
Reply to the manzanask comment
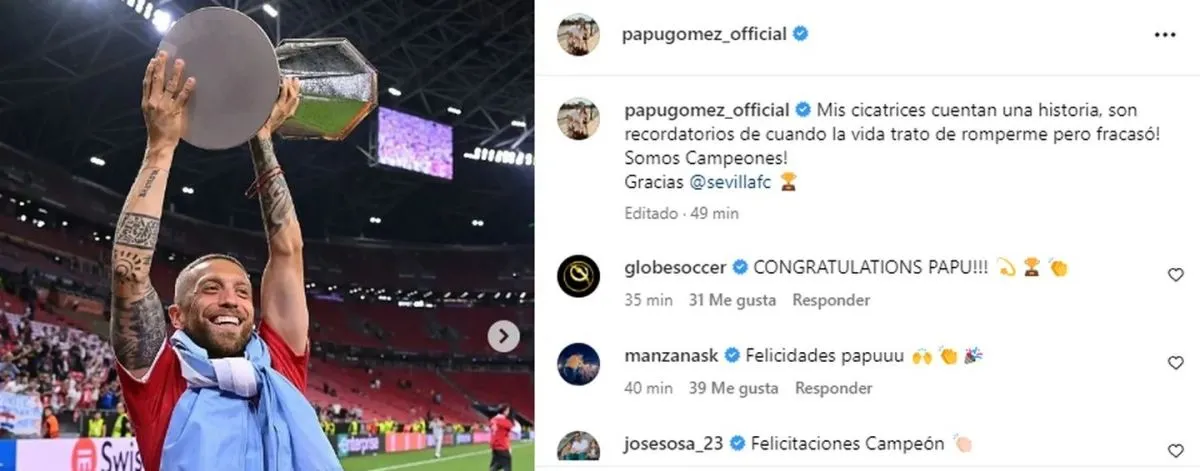point(831,388)
